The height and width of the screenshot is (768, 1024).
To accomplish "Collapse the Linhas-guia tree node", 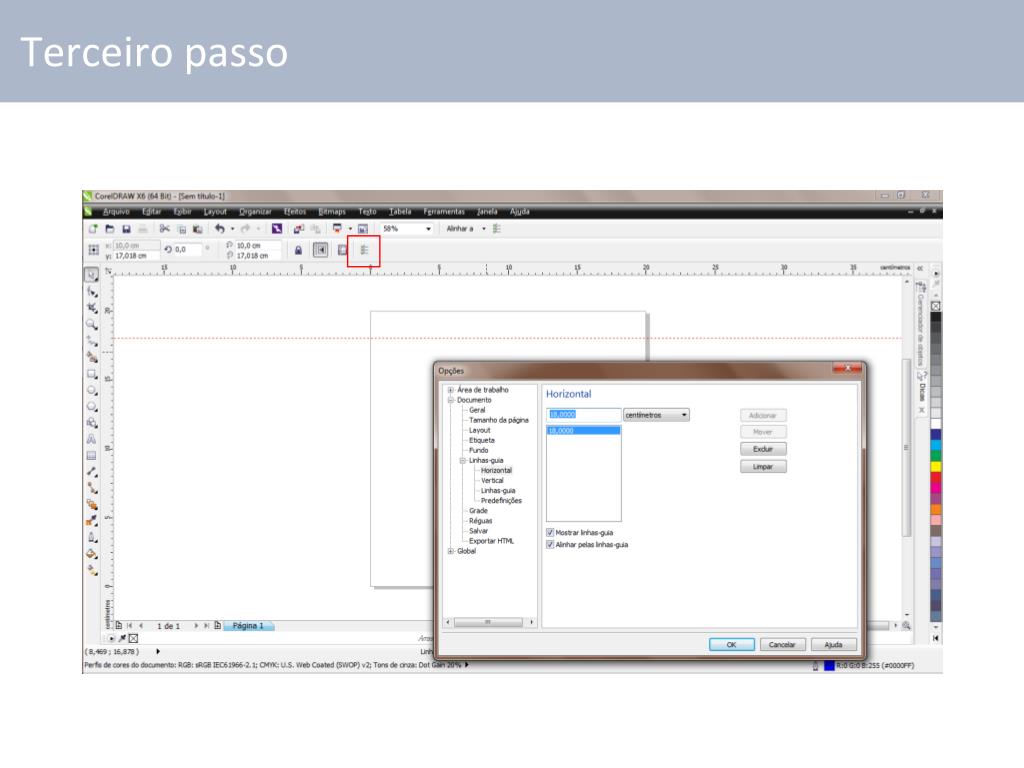I will coord(462,460).
